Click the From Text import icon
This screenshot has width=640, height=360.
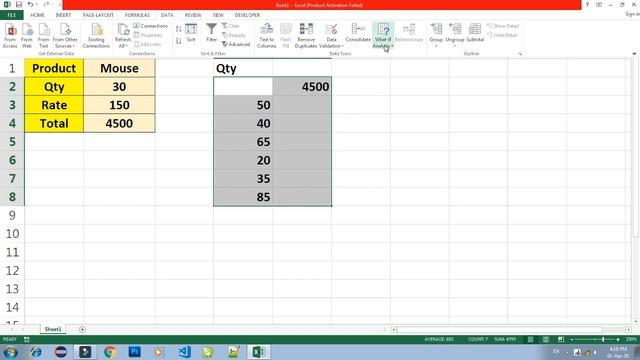tap(44, 36)
